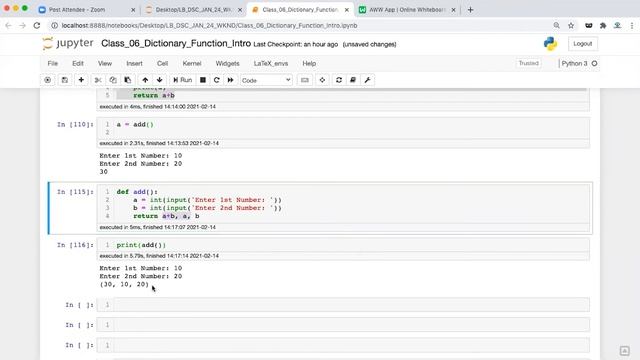Open the Kernel menu
The height and width of the screenshot is (360, 640).
[x=192, y=64]
